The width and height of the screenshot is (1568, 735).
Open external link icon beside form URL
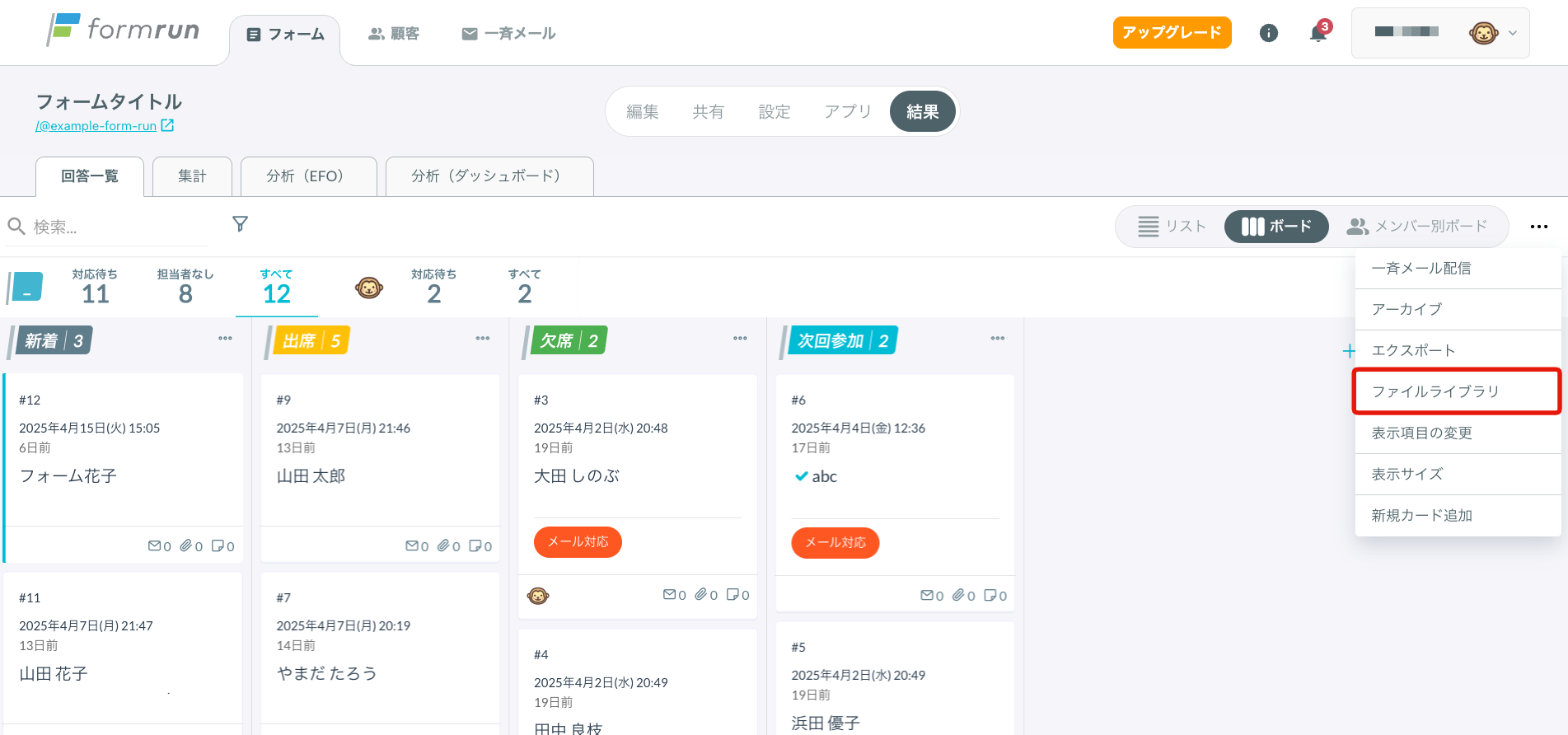pos(167,125)
